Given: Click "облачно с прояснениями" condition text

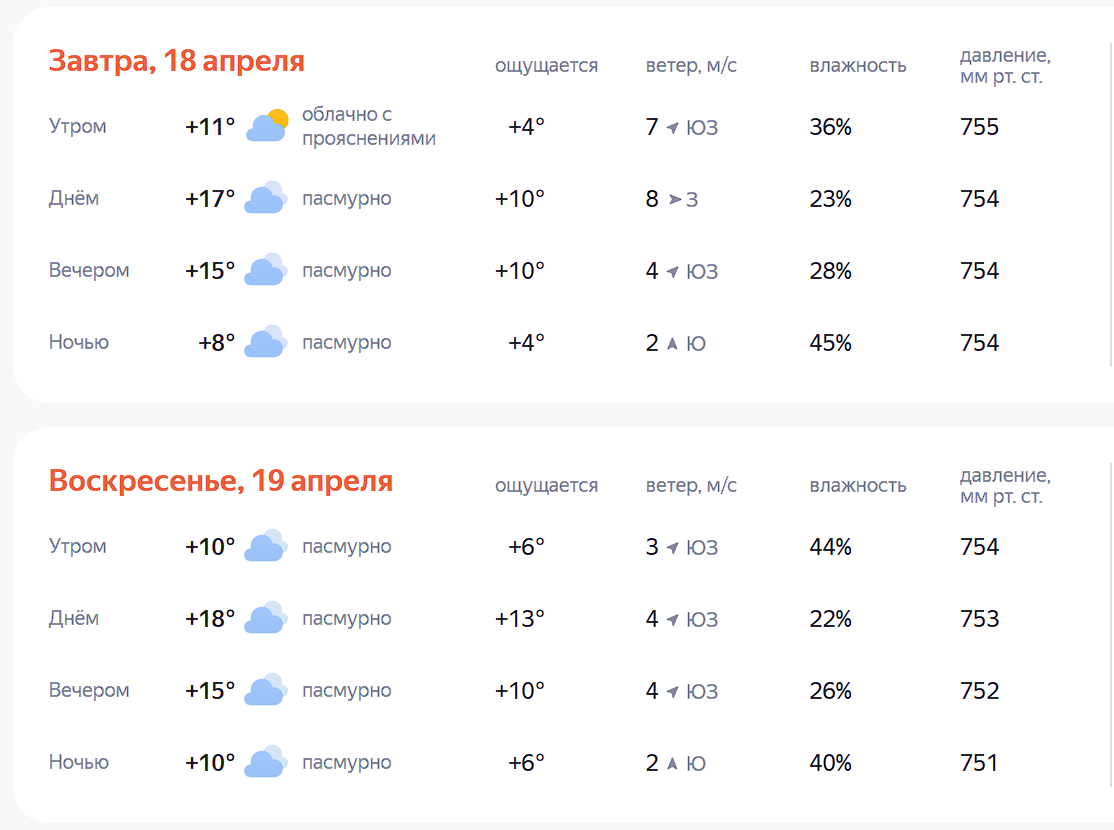Looking at the screenshot, I should [x=368, y=126].
